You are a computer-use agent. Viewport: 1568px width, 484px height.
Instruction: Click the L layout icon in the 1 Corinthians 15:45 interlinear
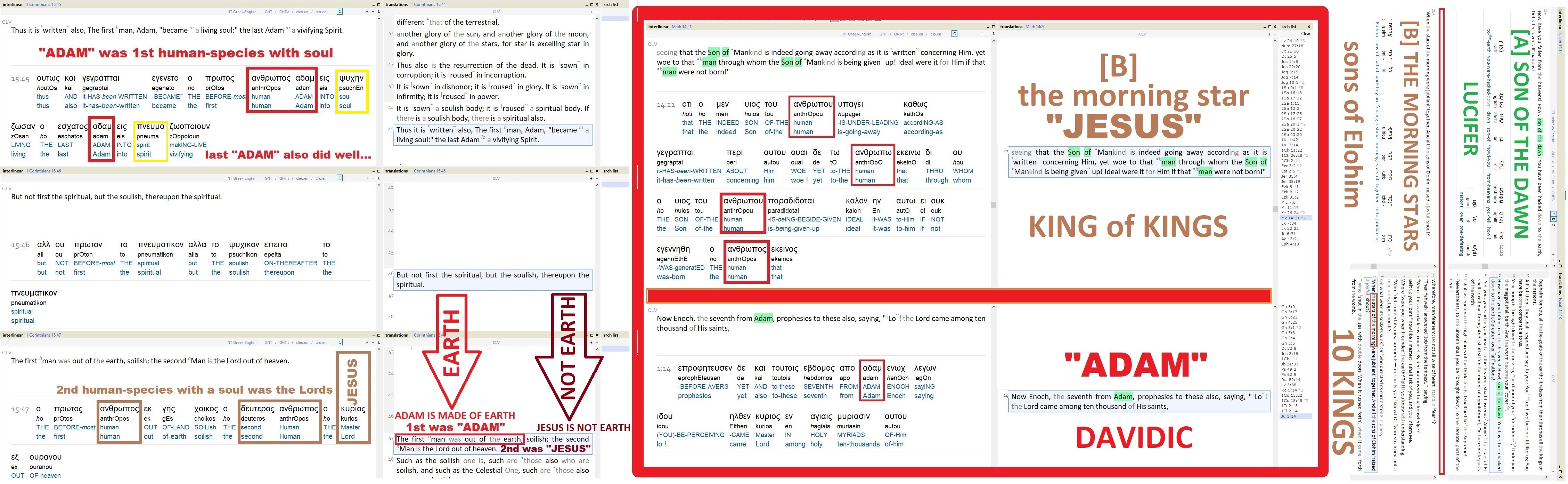point(379,11)
